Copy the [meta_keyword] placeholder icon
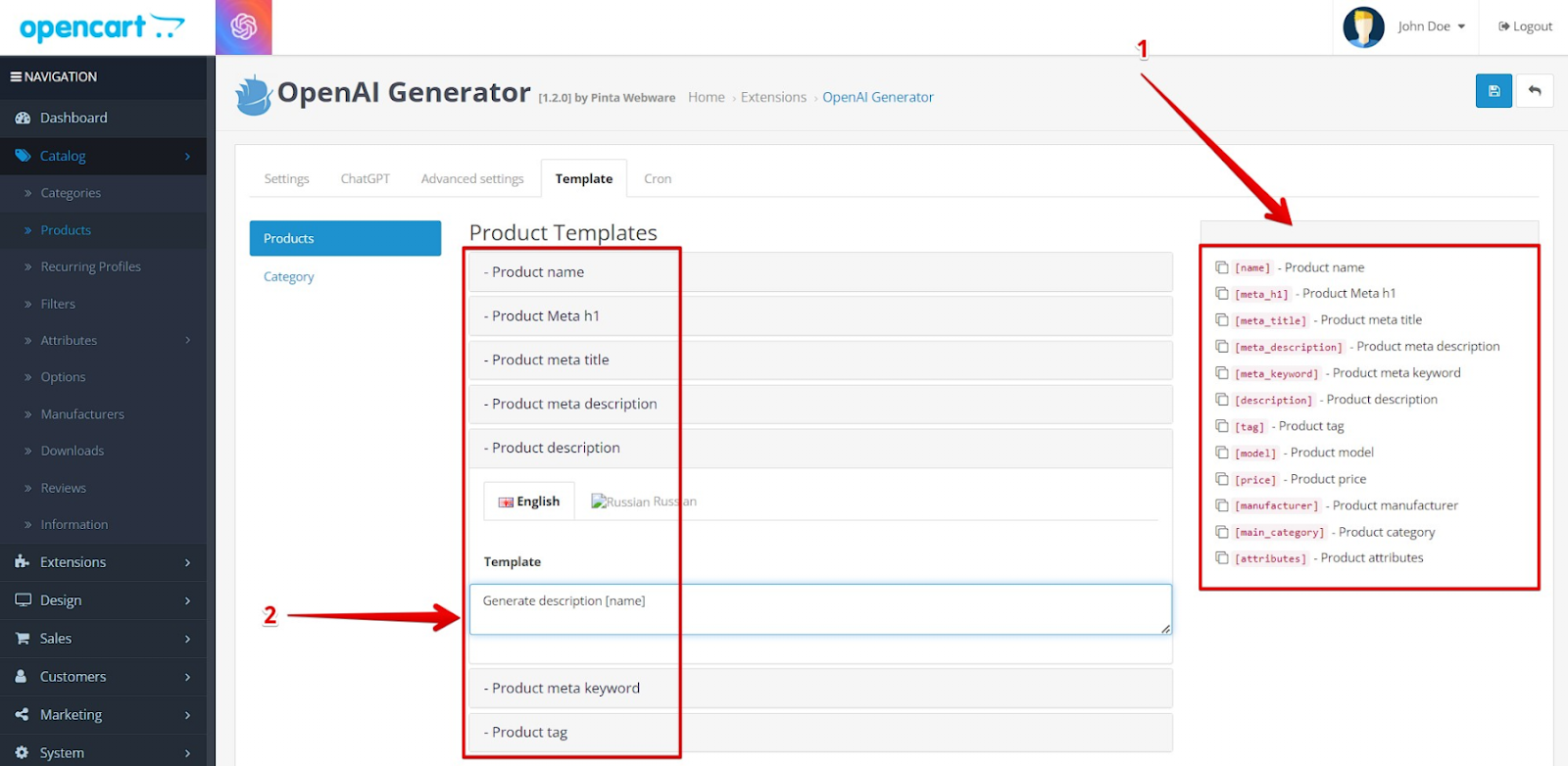1568x766 pixels. pyautogui.click(x=1221, y=372)
